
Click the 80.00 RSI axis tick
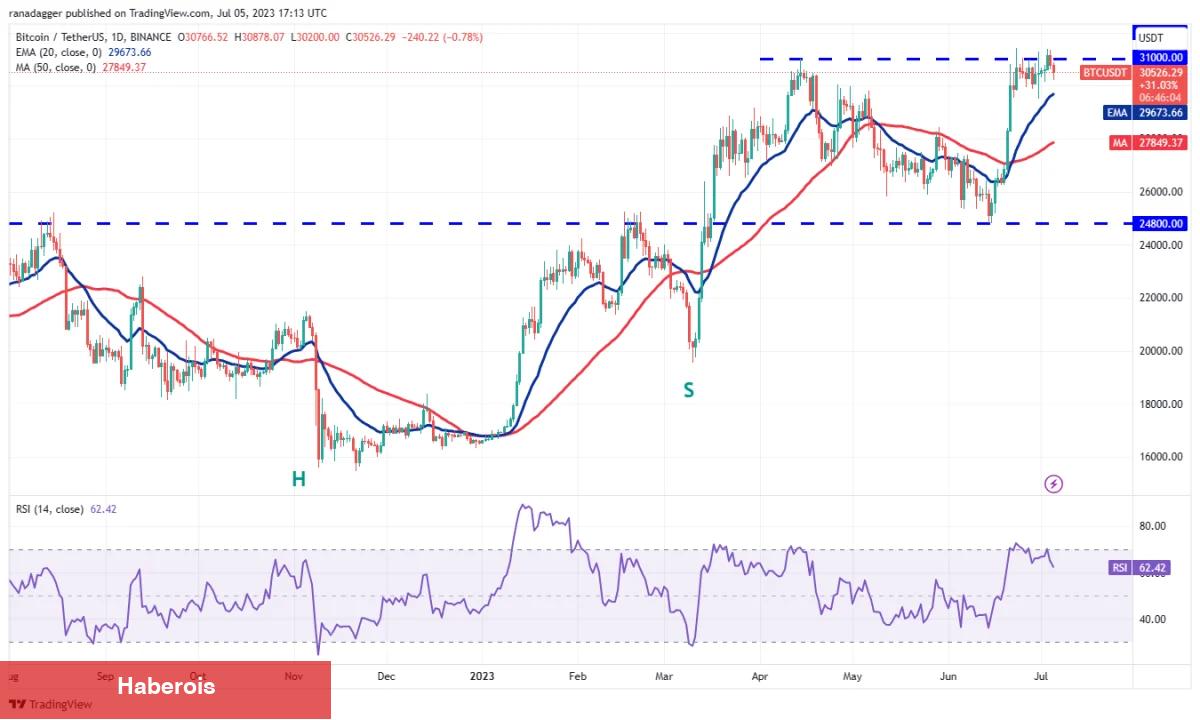click(x=1152, y=526)
